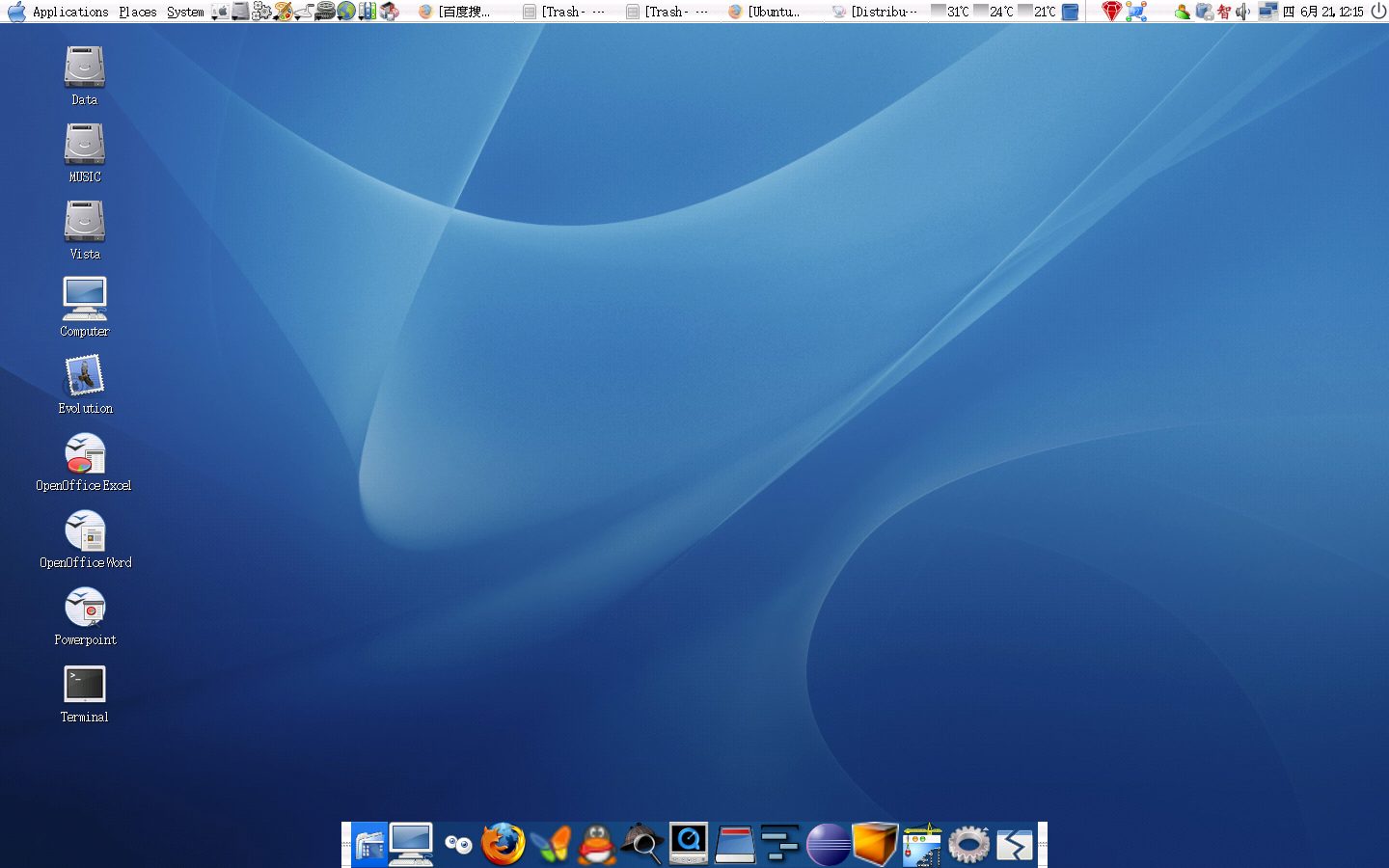Switch to the first [Trash- window in taskbar
Viewport: 1389px width, 868px height.
coord(564,12)
